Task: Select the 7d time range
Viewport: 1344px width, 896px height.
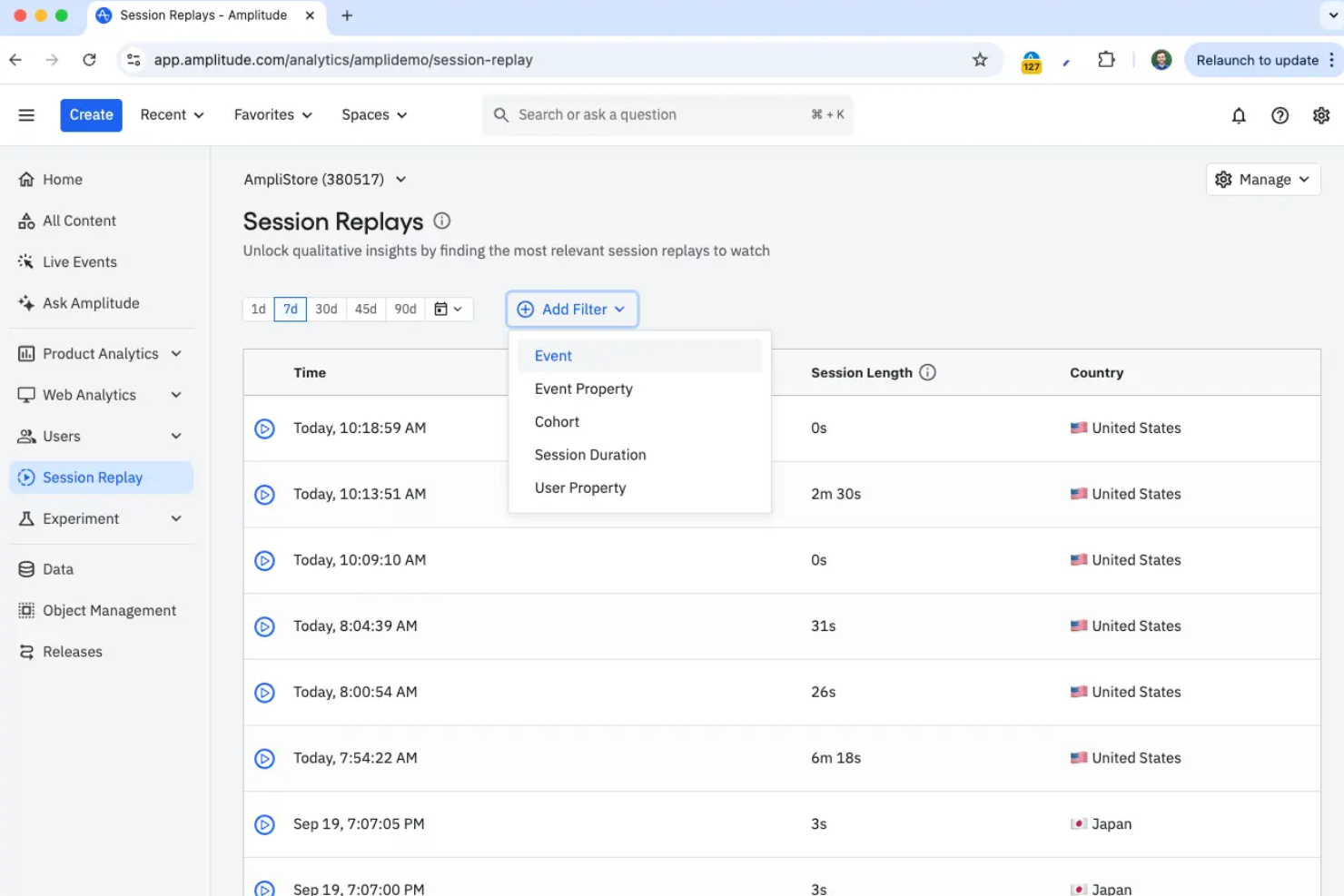Action: 291,310
